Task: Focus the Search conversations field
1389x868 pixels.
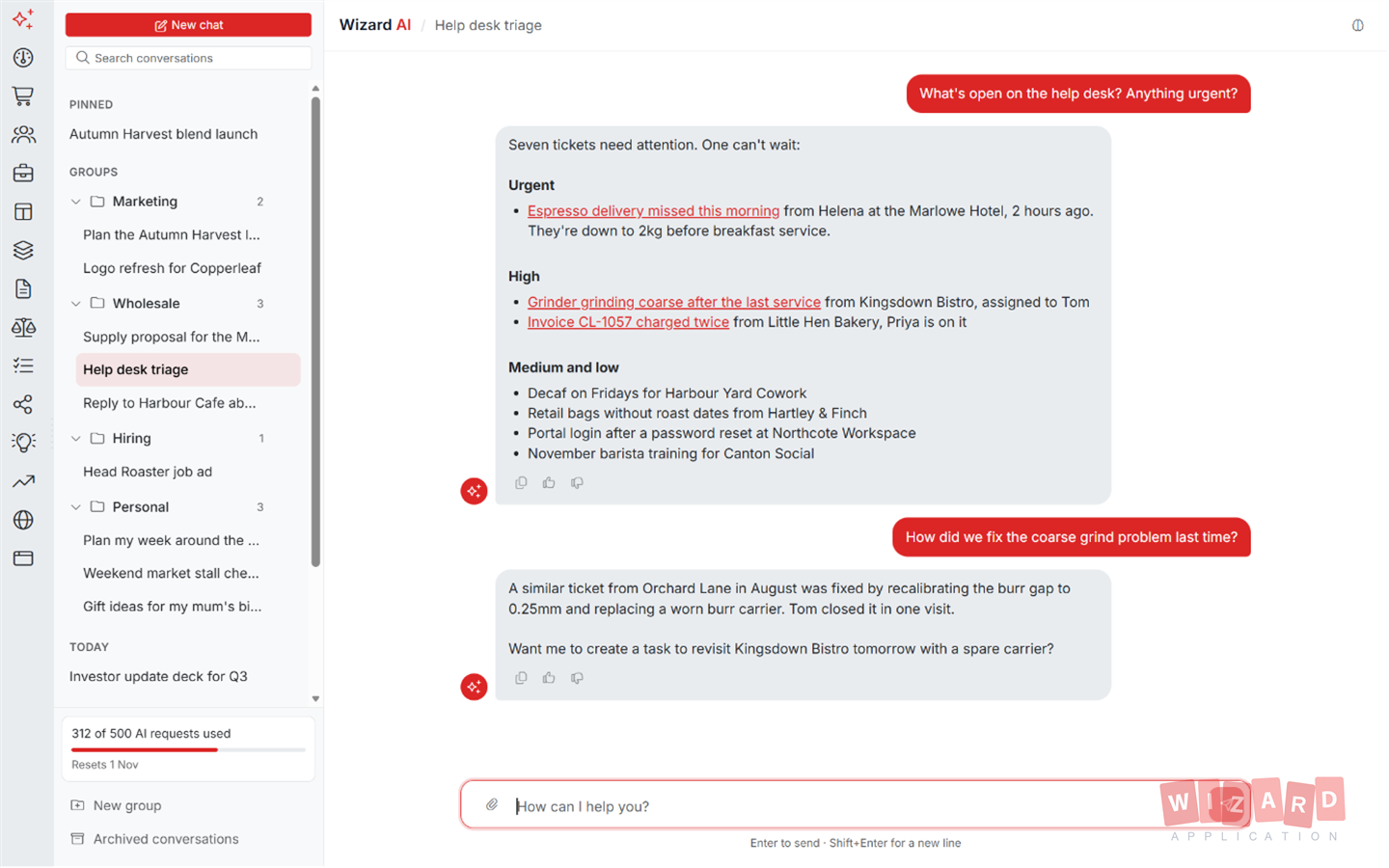Action: 188,58
